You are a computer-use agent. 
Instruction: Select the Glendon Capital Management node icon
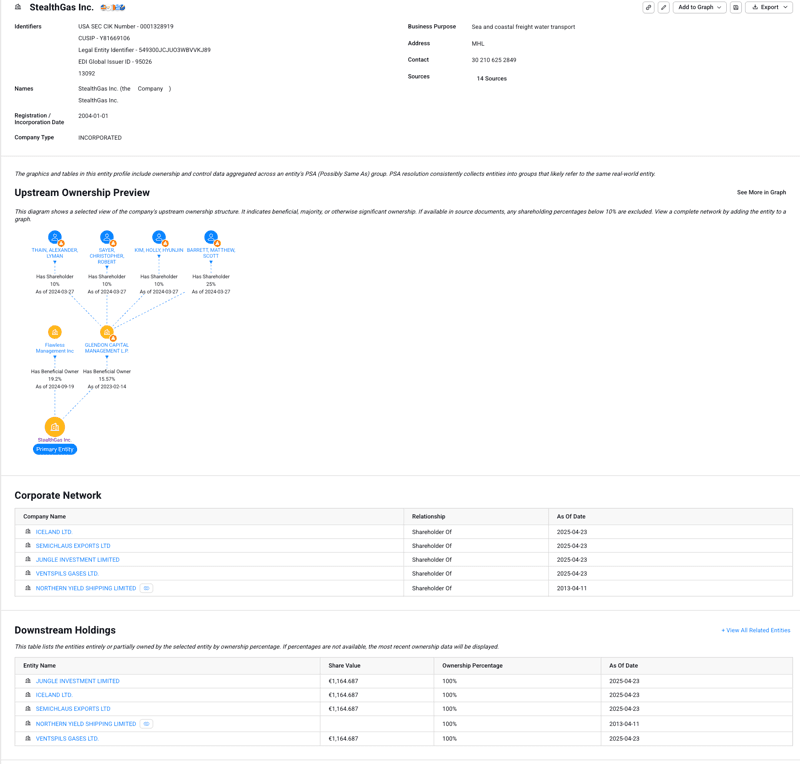[107, 332]
